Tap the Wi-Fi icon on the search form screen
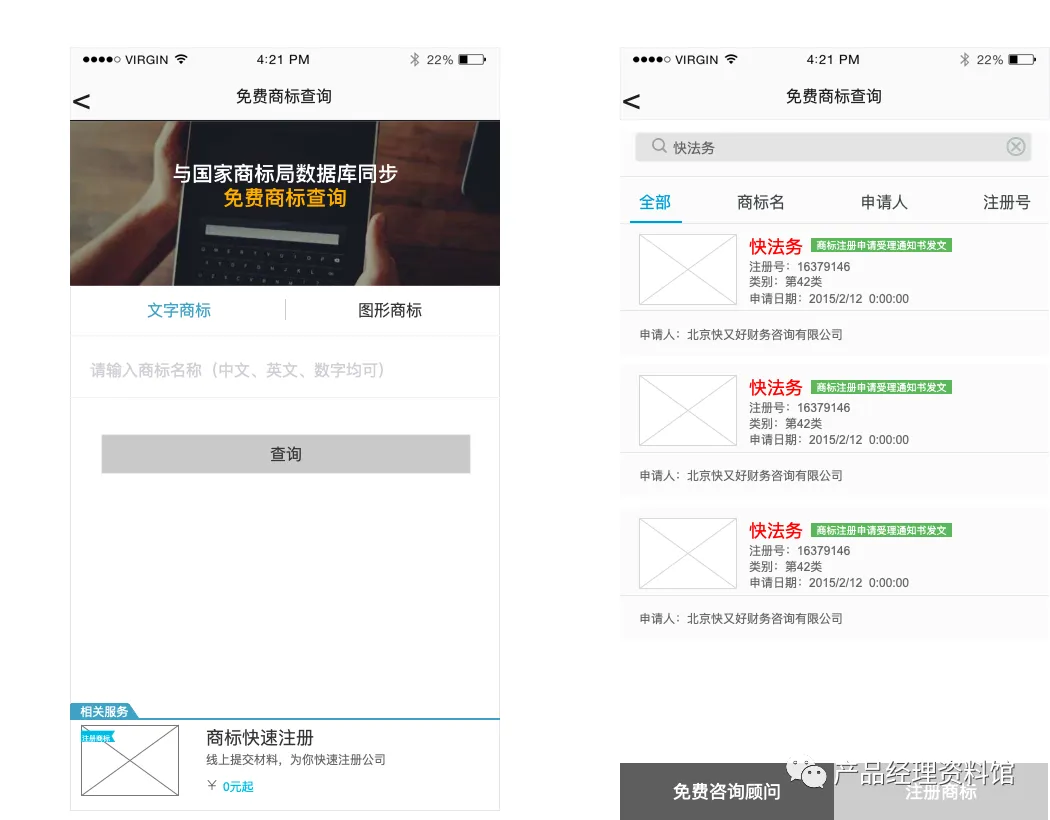 181,59
